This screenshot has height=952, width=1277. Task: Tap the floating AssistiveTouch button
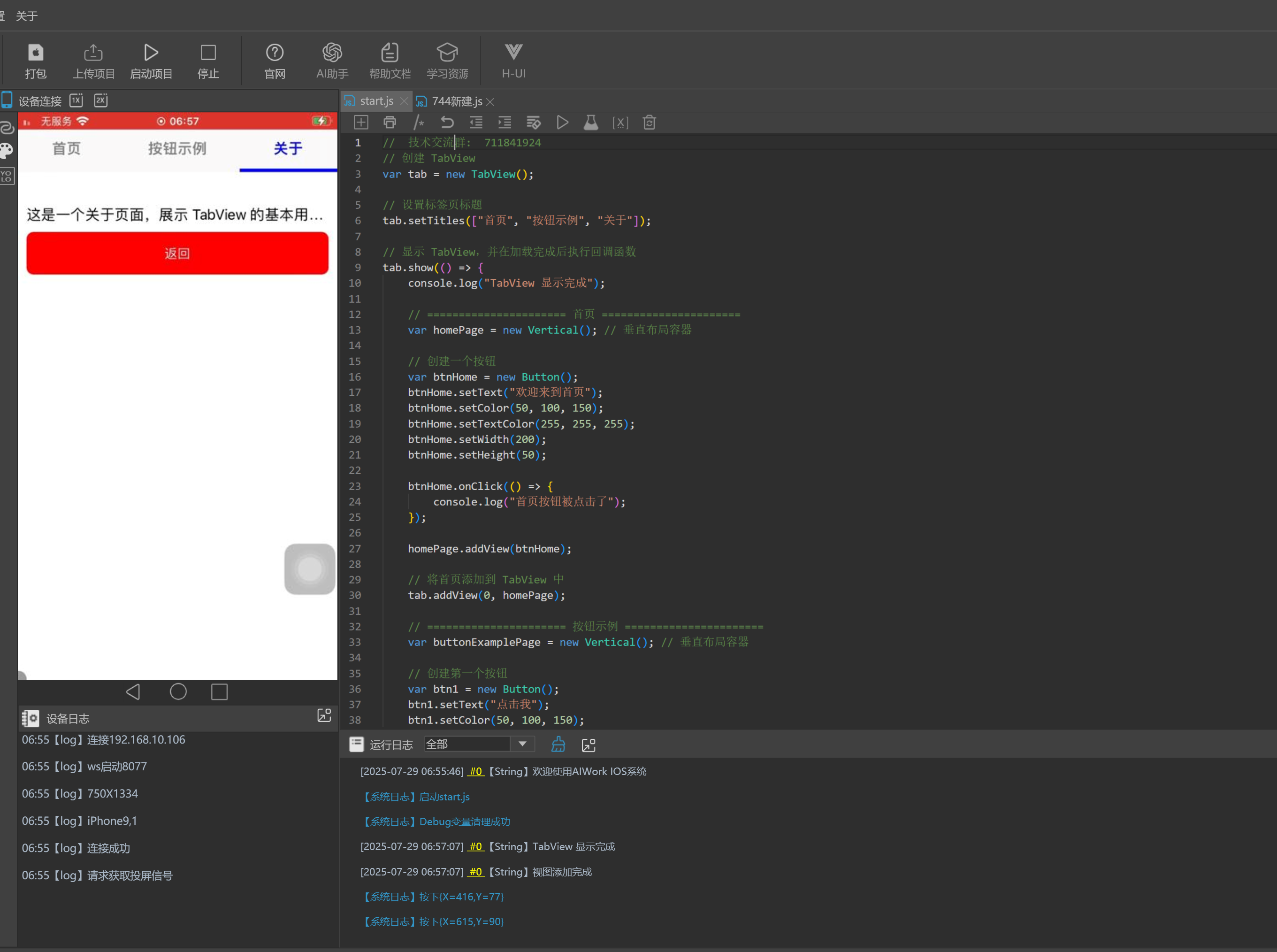(x=310, y=569)
